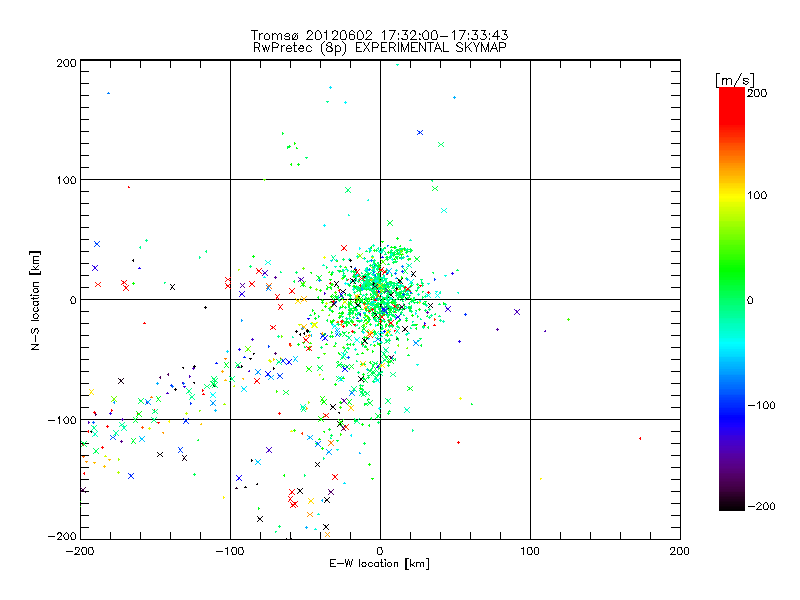The height and width of the screenshot is (600, 800).
Task: Click the plot title line 'Tromsø 20120602 17:32:00-17:33:43'
Action: [379, 35]
